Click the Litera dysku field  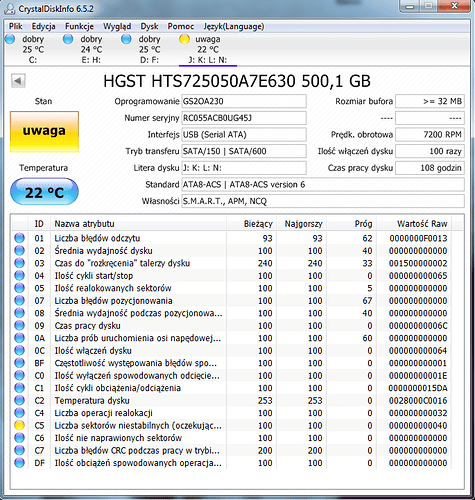[x=244, y=168]
